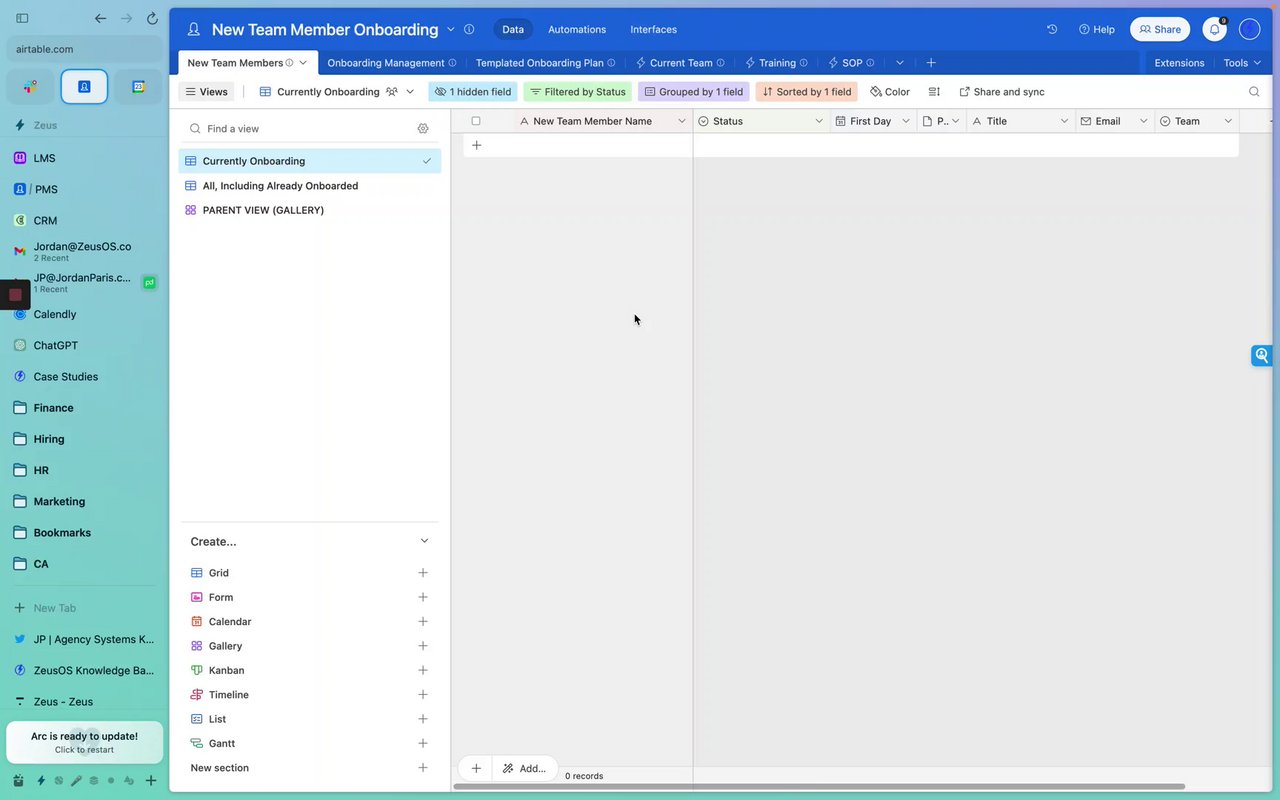This screenshot has width=1280, height=800.
Task: Open Email column dropdown
Action: coord(1144,121)
